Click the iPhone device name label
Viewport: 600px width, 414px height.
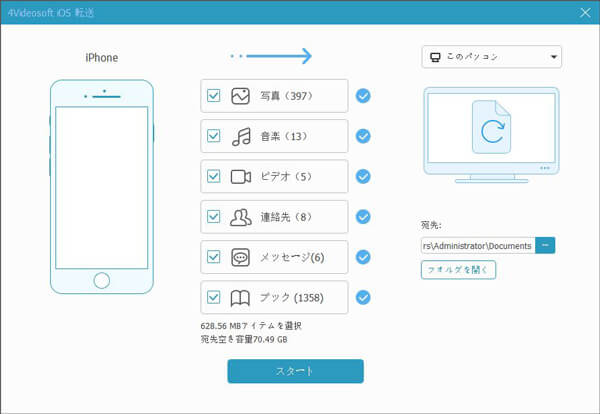[101, 58]
